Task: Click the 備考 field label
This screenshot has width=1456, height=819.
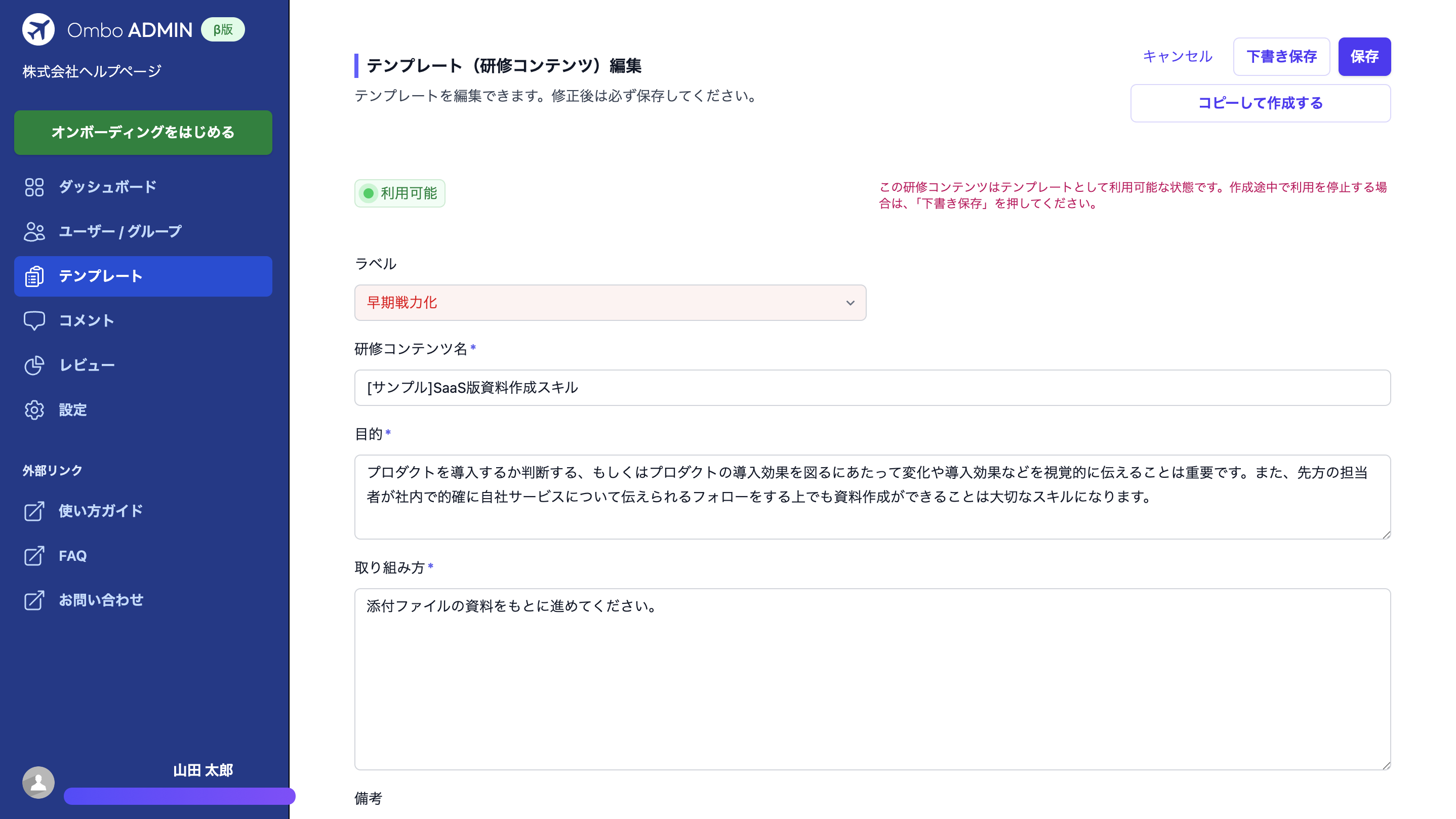Action: 368,799
